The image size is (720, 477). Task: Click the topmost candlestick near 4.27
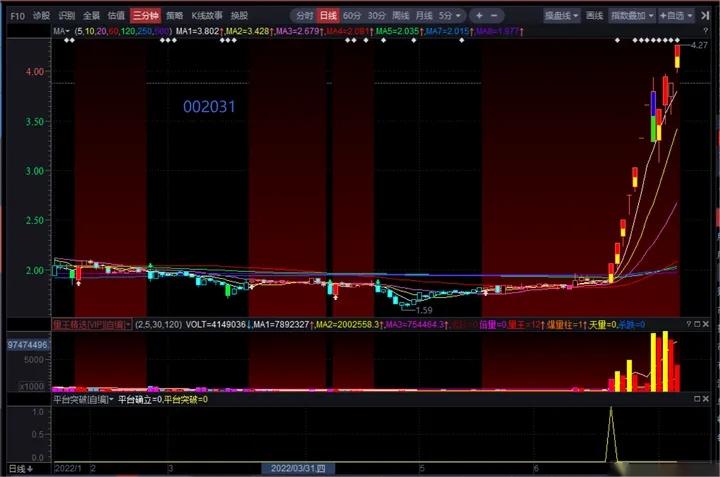[677, 57]
